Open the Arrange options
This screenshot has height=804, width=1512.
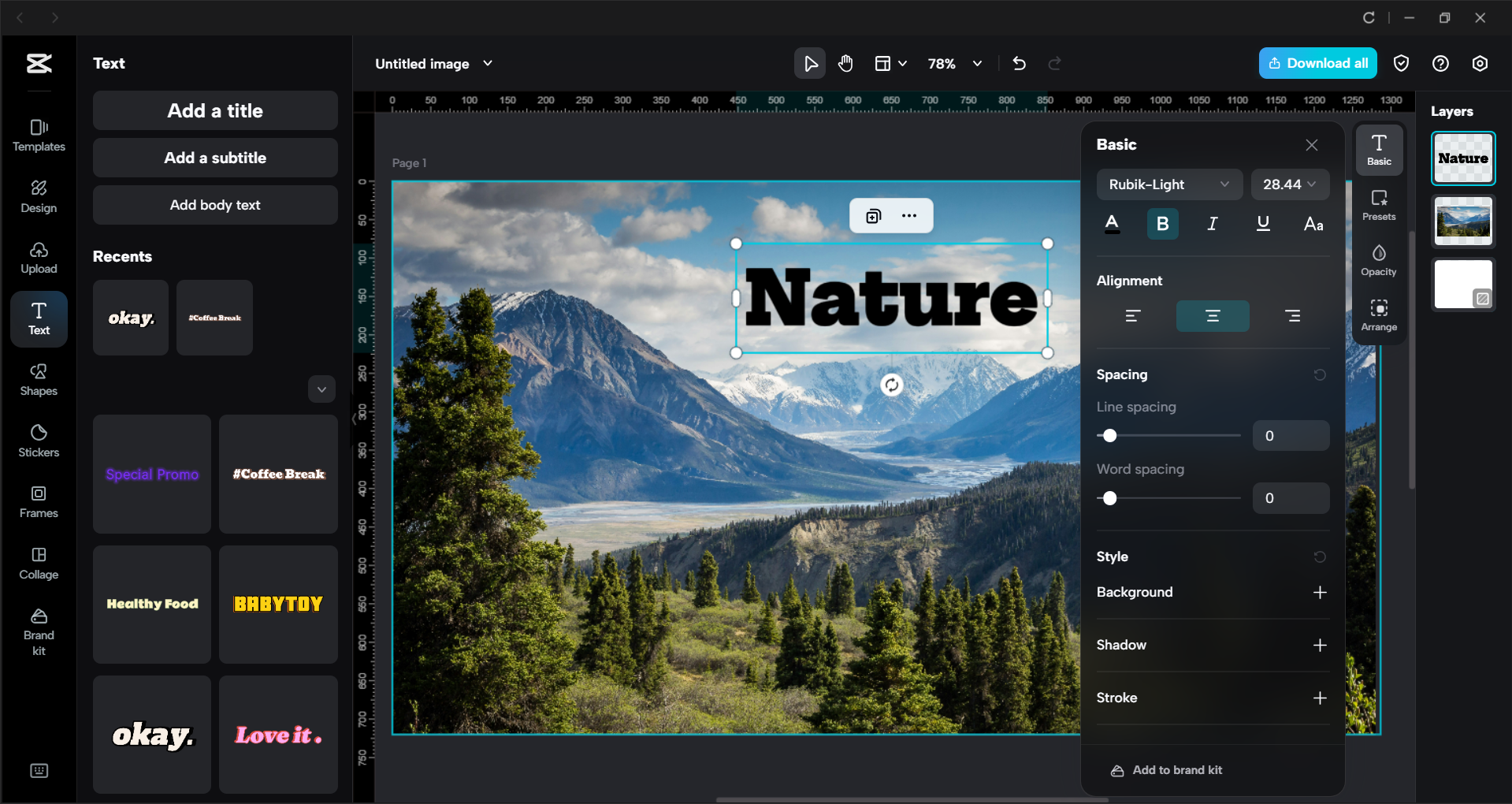[x=1379, y=315]
